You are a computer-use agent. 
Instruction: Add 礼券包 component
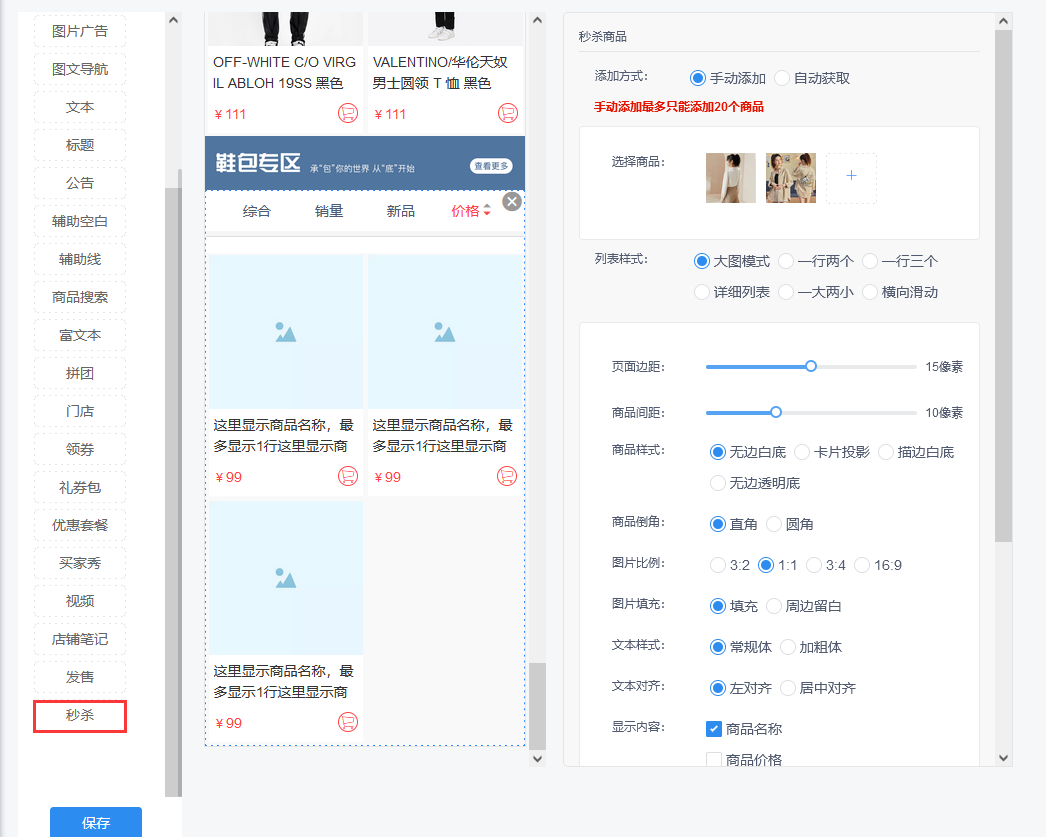pos(80,488)
